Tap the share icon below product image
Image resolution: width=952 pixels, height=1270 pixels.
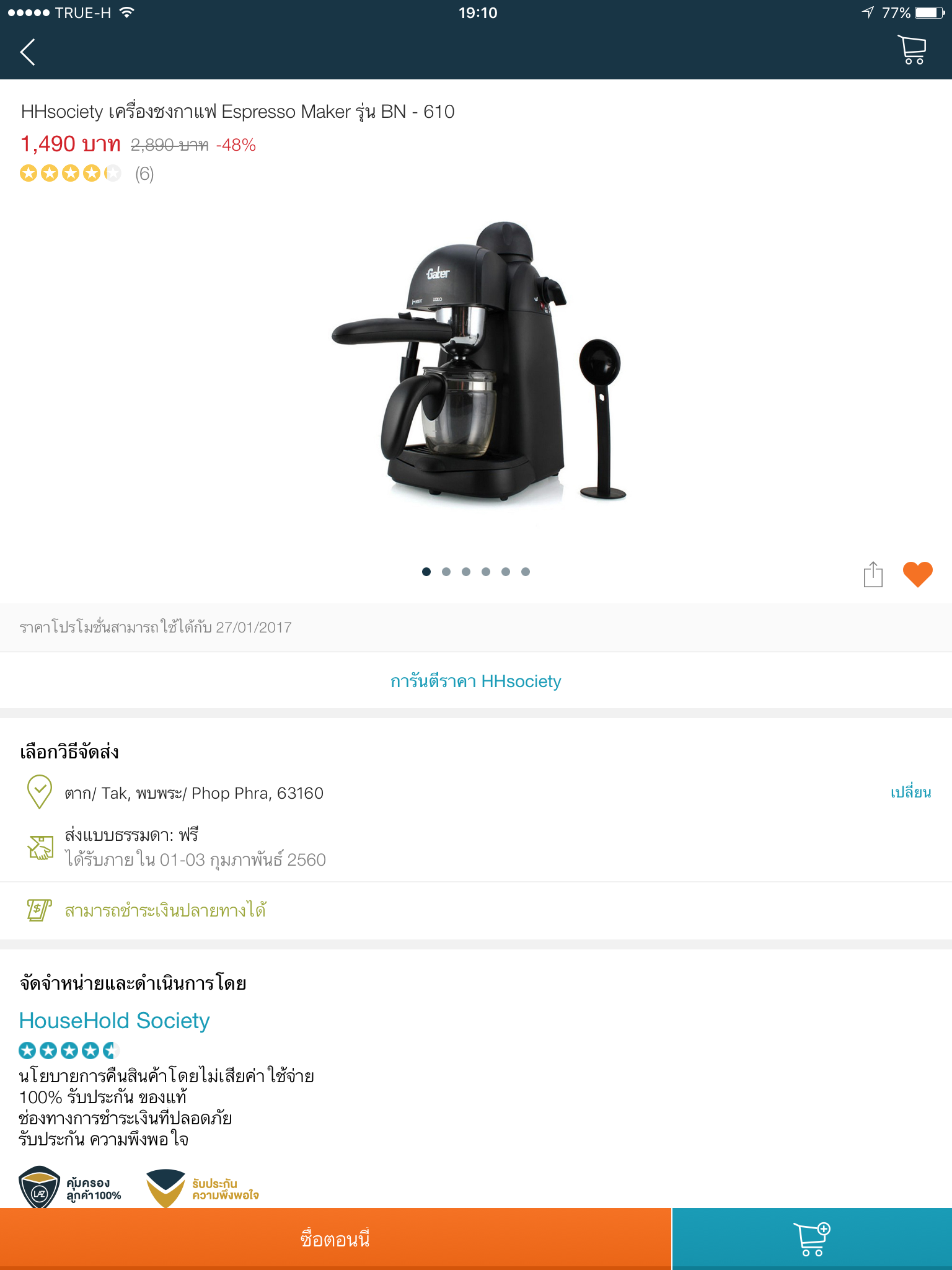[x=873, y=574]
